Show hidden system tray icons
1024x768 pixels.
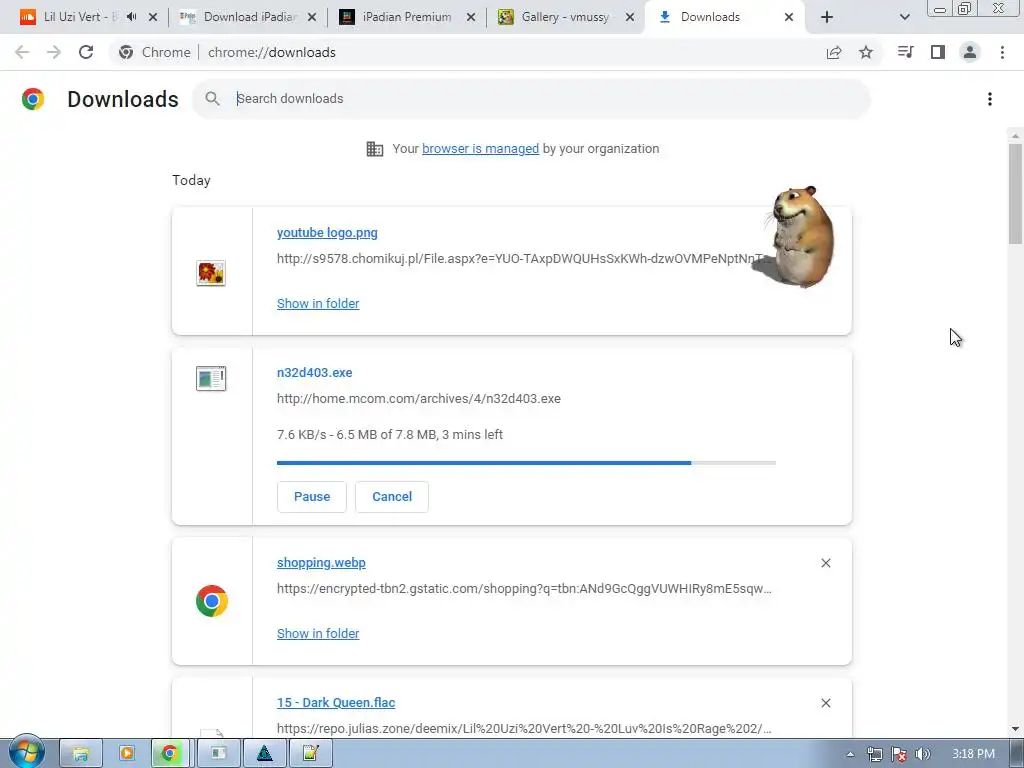click(x=850, y=754)
